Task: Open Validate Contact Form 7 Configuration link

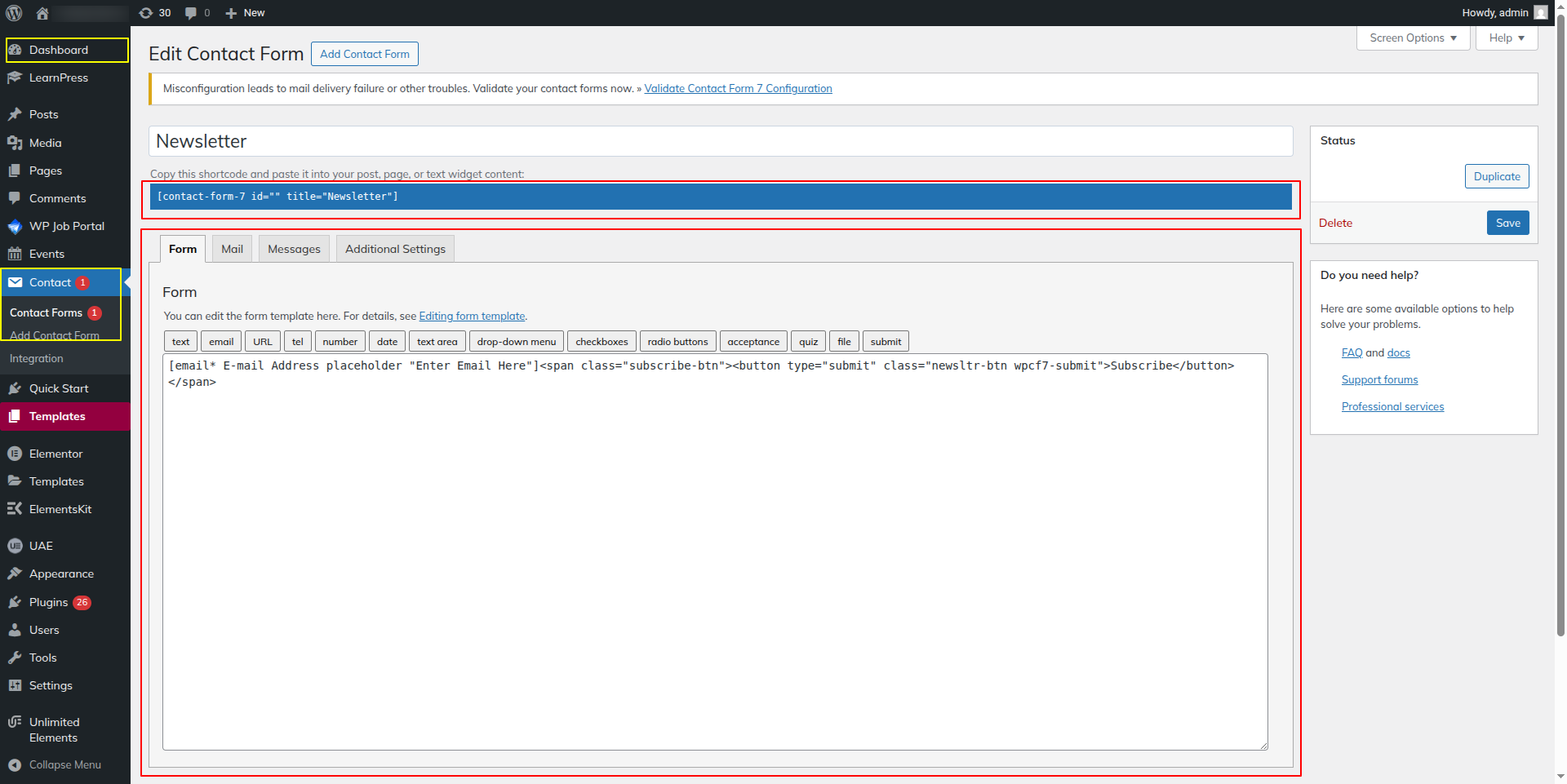Action: click(x=738, y=89)
